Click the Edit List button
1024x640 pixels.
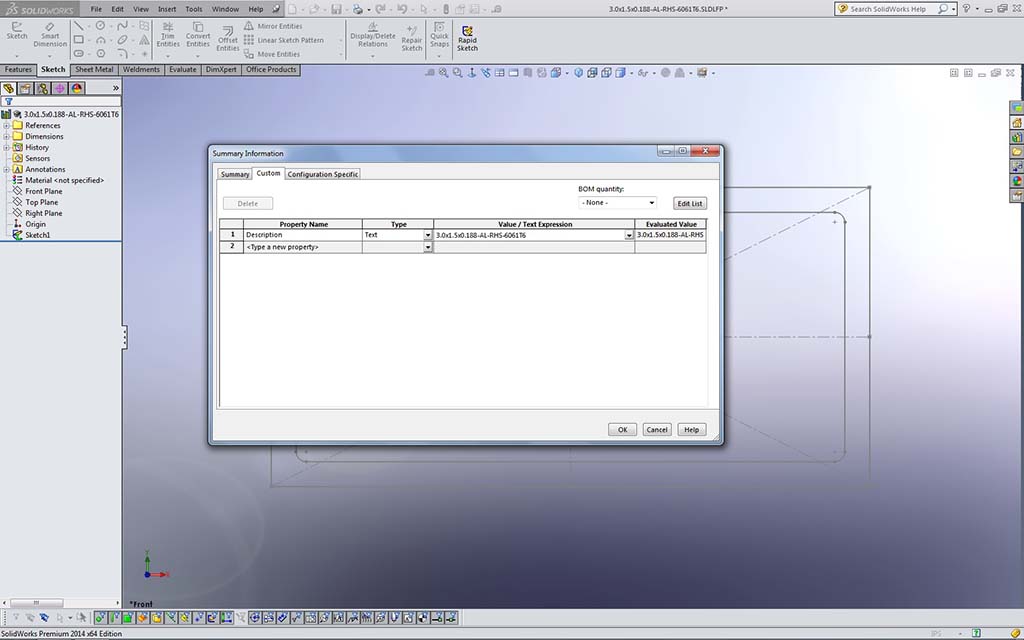pos(689,203)
